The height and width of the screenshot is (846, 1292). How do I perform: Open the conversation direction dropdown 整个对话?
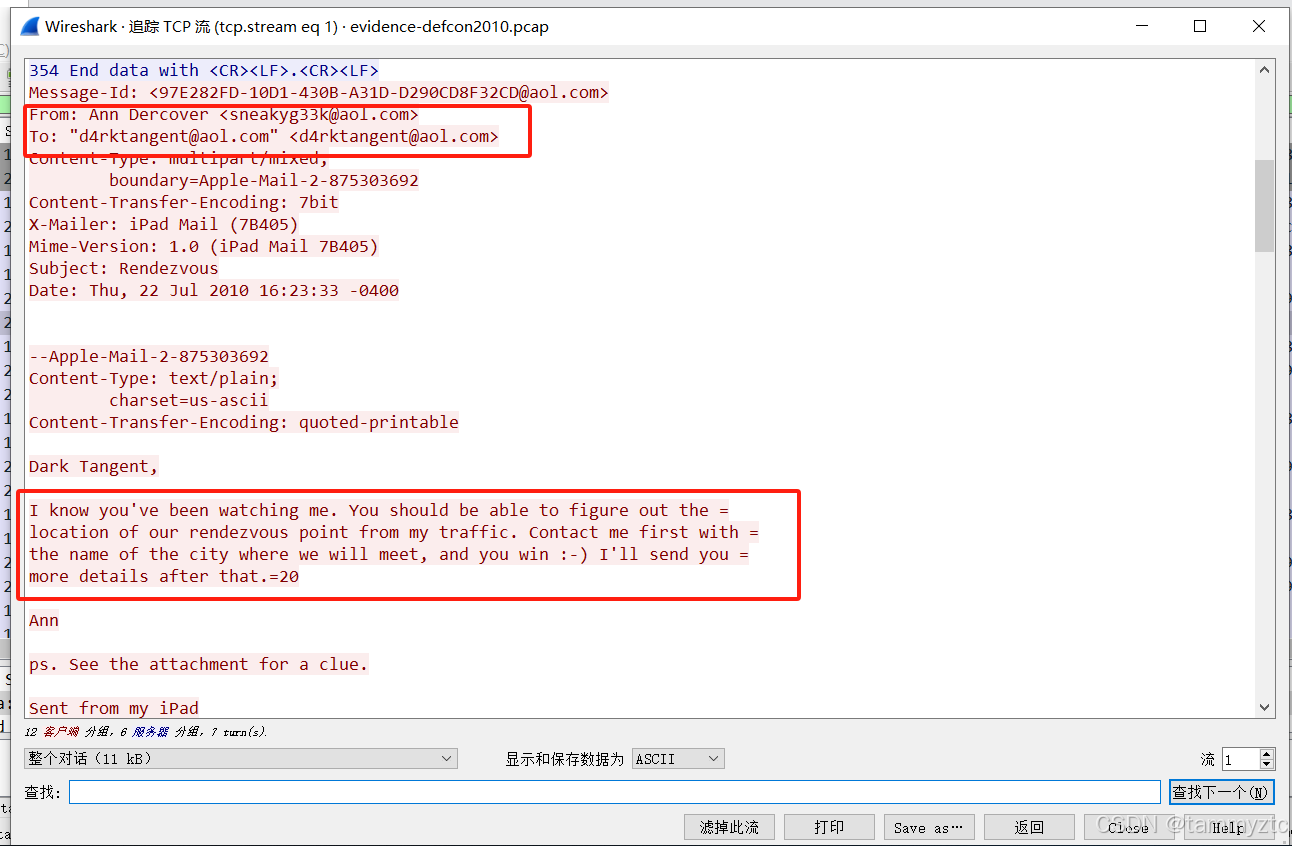241,759
